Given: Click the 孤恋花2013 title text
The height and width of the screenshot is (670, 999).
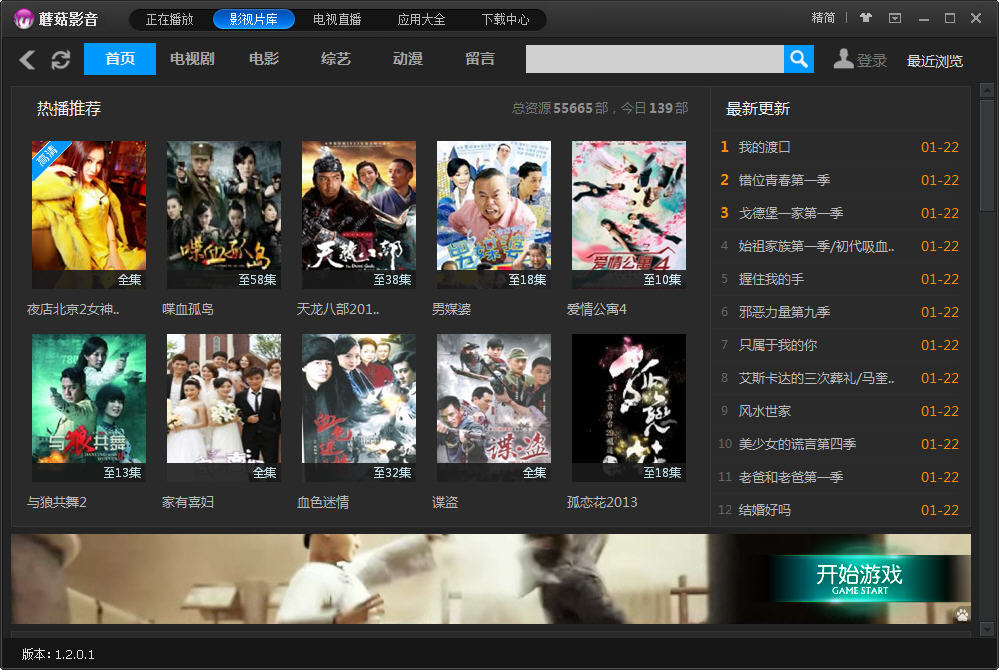Looking at the screenshot, I should coord(602,502).
